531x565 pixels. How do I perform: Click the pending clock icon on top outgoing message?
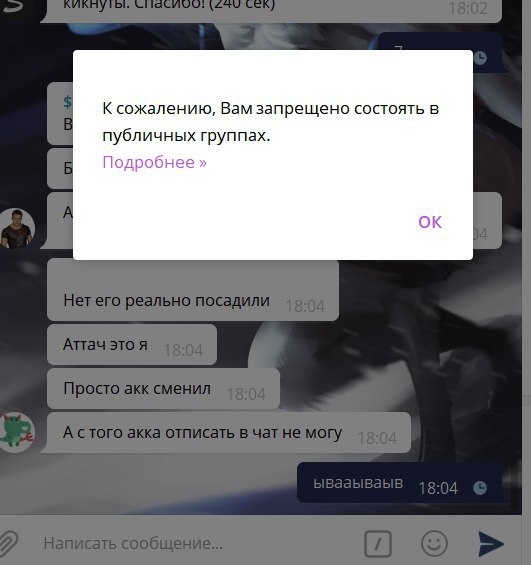click(x=480, y=58)
